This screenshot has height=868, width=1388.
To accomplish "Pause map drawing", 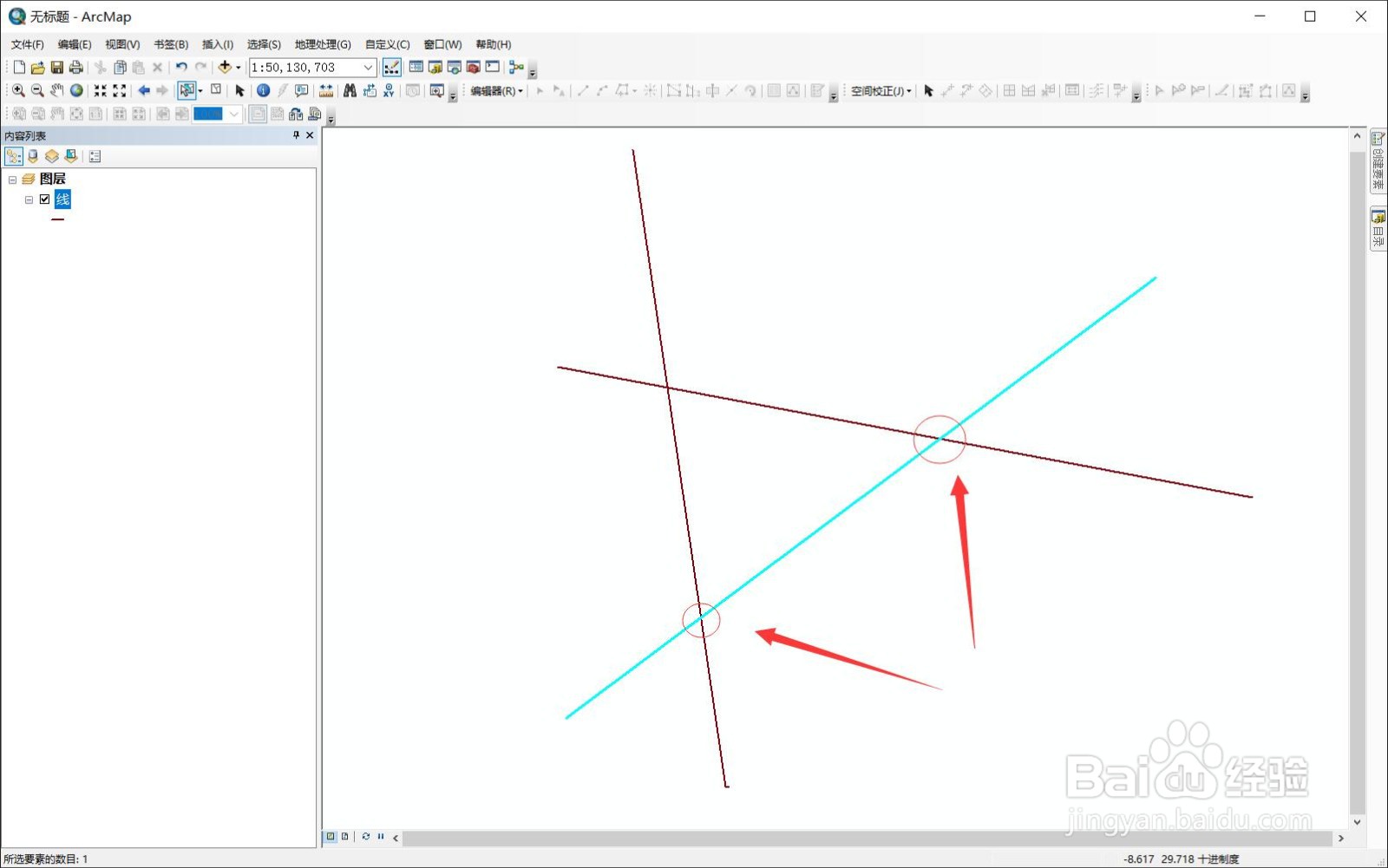I will [381, 837].
